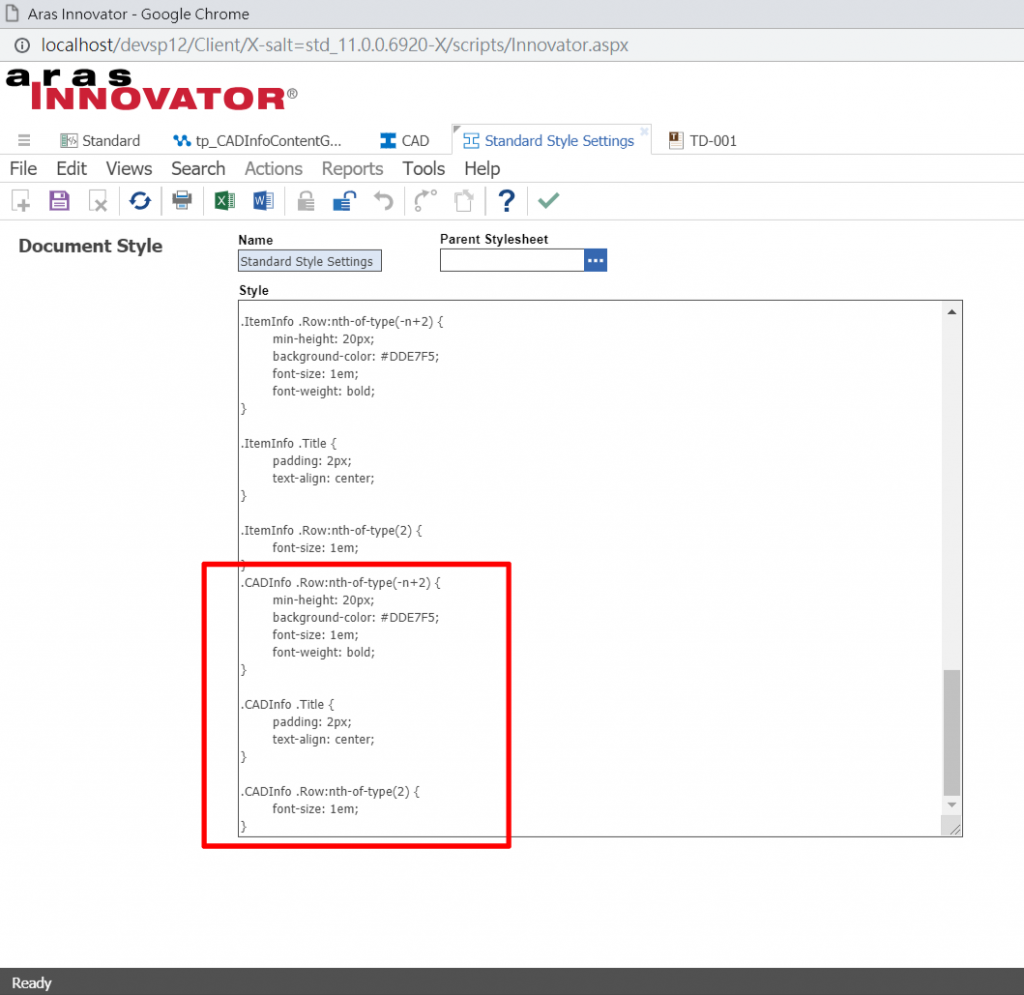The image size is (1024, 995).
Task: Open the Edit menu
Action: click(71, 168)
